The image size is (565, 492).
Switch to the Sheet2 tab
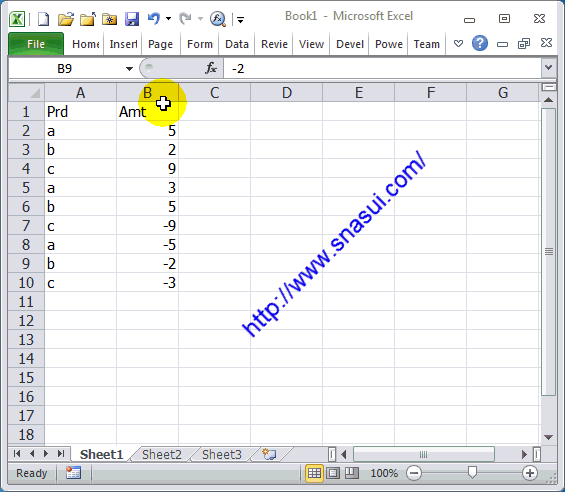click(162, 455)
